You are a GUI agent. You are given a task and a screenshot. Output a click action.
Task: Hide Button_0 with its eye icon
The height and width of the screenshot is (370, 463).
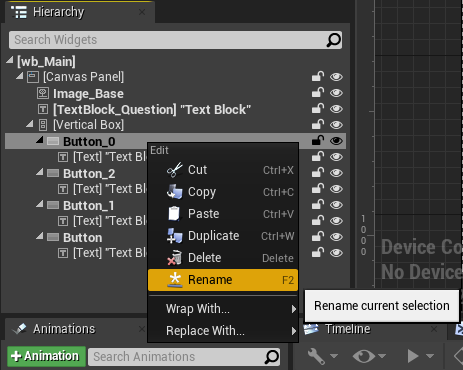click(336, 141)
